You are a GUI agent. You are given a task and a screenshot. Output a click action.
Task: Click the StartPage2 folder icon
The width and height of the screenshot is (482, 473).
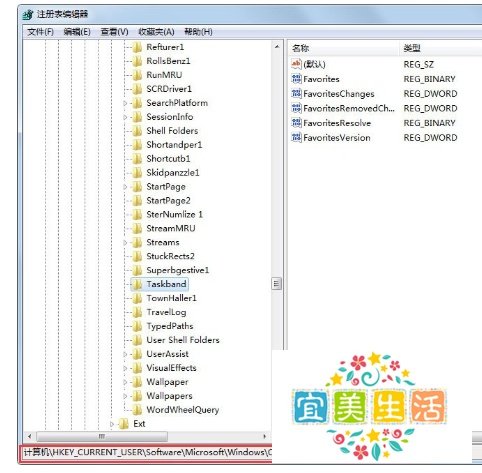pos(137,201)
